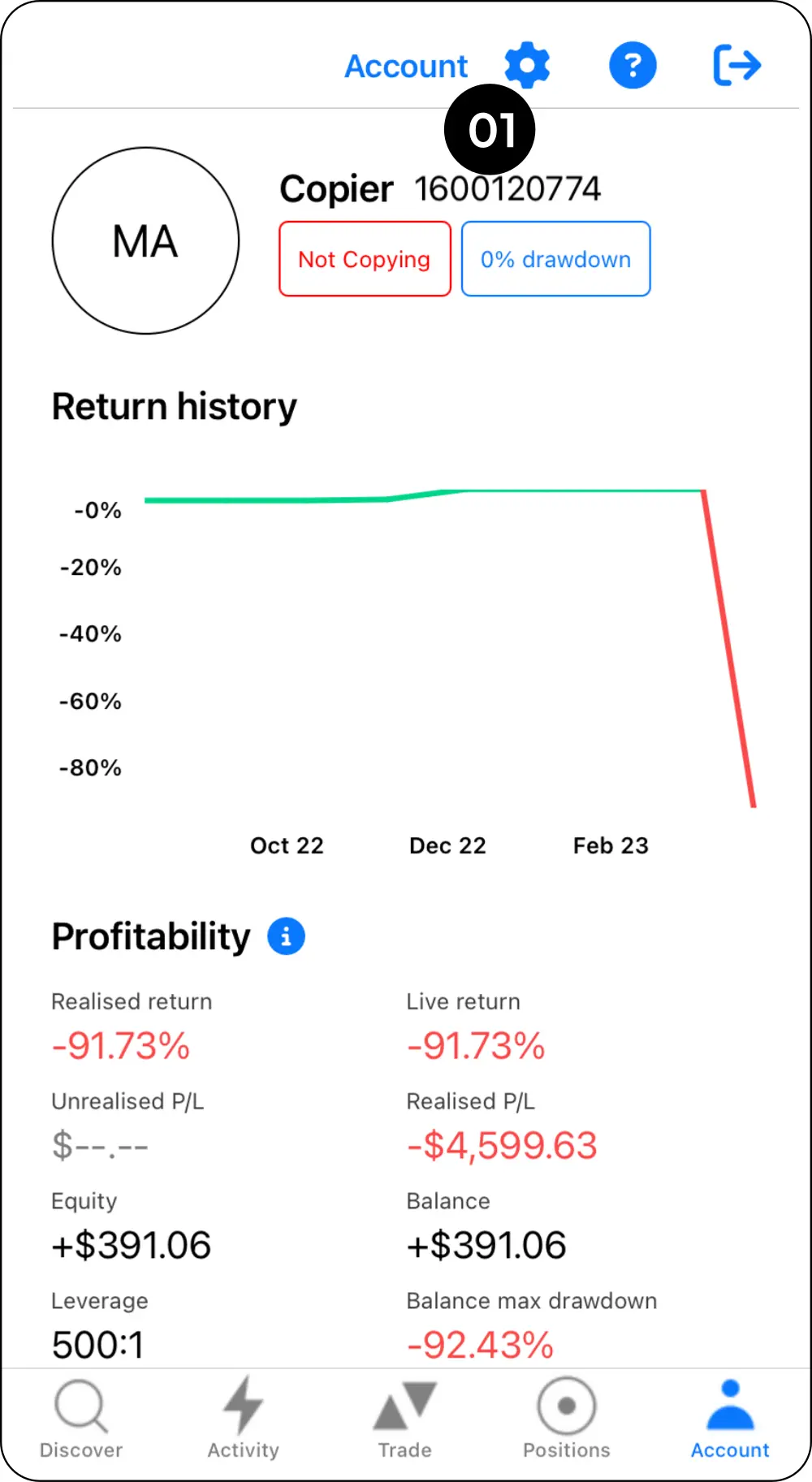The width and height of the screenshot is (812, 1482).
Task: Tap the logout arrow icon
Action: click(x=736, y=65)
